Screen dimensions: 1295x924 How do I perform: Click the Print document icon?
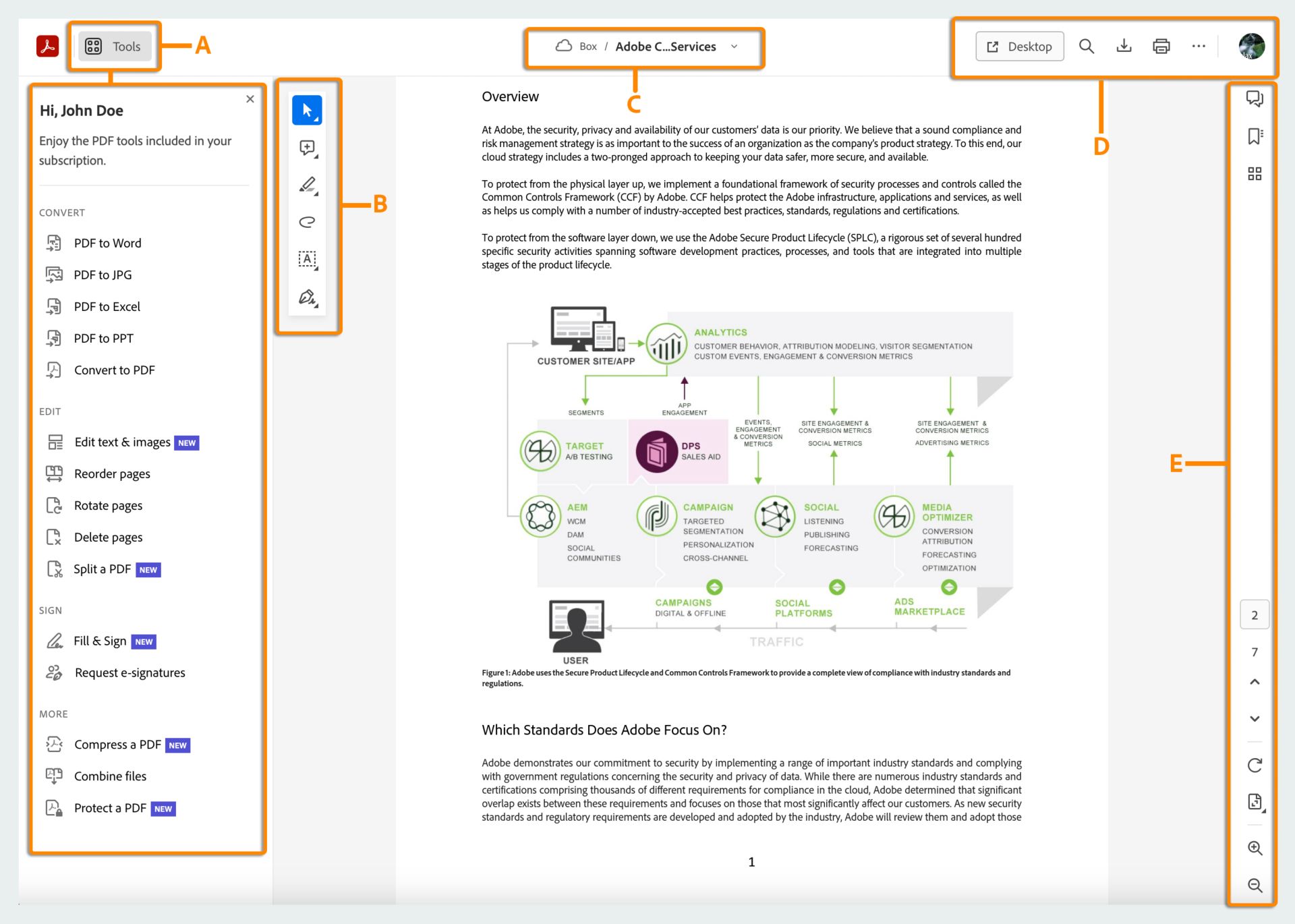pos(1160,47)
